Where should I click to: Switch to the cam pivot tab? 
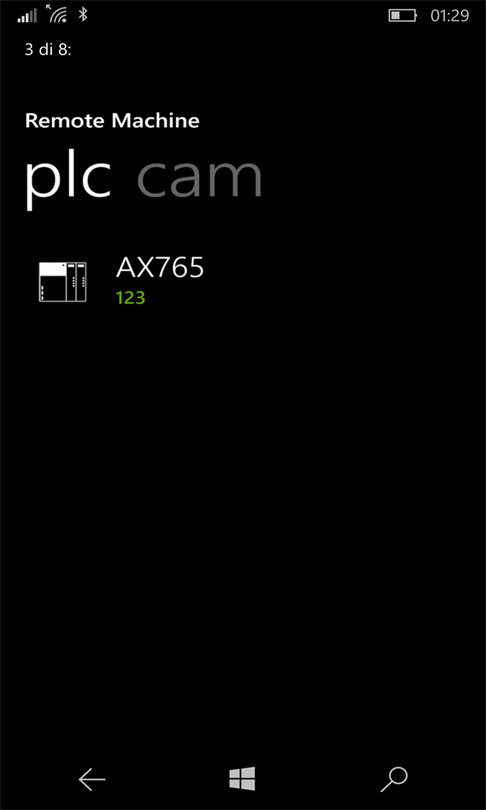coord(200,179)
